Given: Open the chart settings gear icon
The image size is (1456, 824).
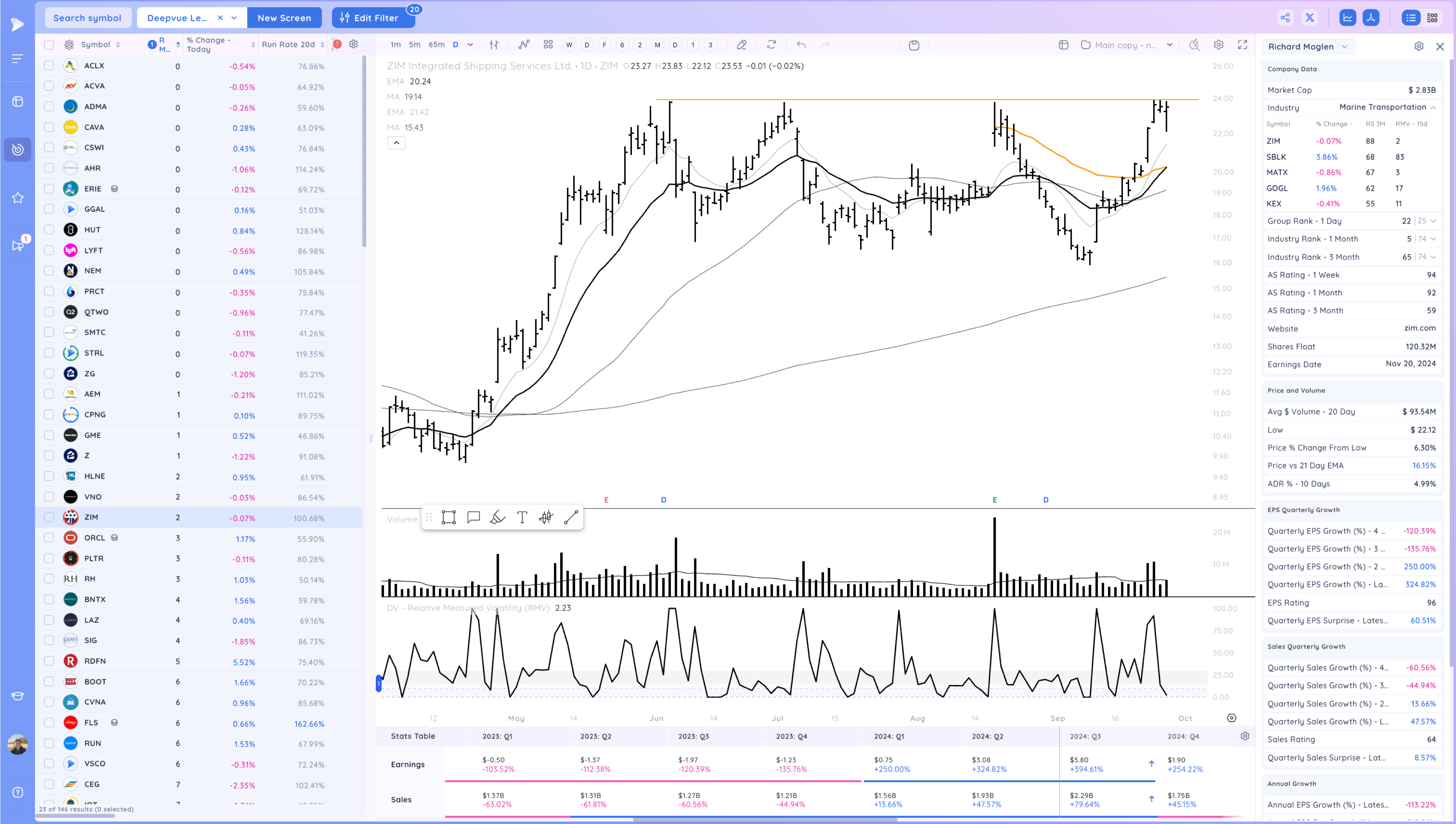Looking at the screenshot, I should point(1219,45).
